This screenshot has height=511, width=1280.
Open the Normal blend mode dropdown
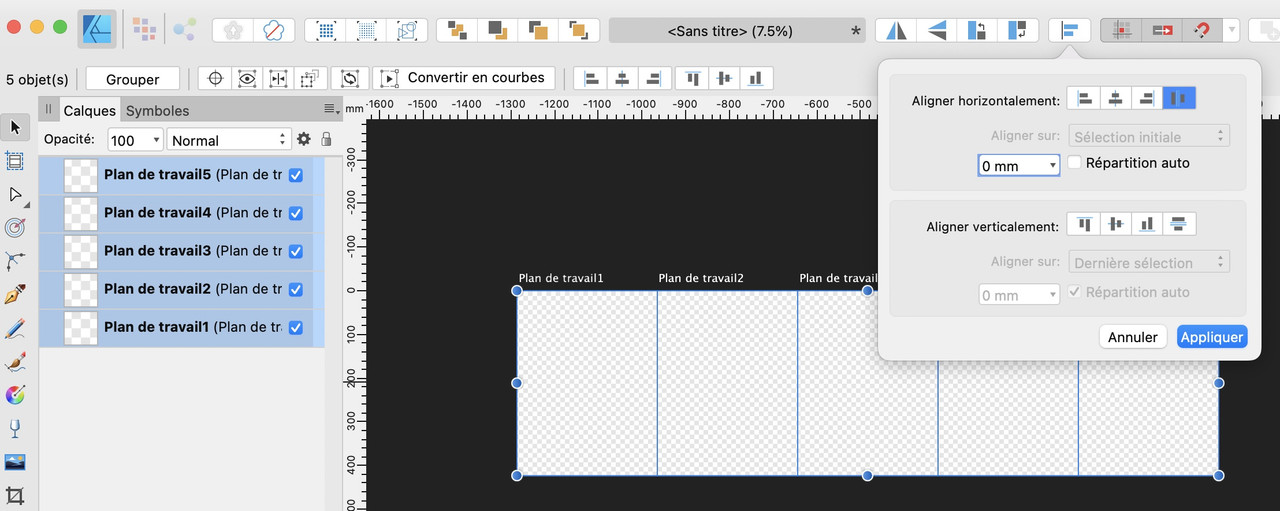(x=229, y=140)
